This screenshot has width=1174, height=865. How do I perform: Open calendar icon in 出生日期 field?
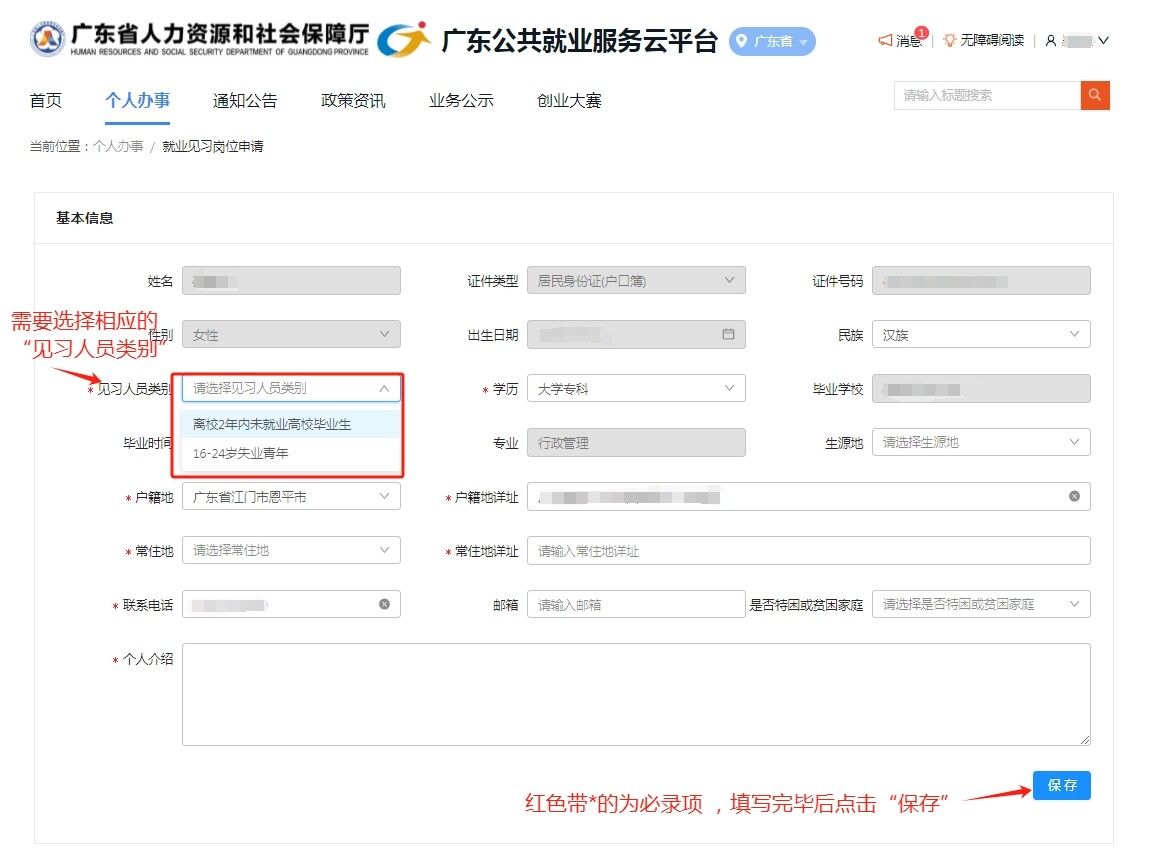(728, 334)
